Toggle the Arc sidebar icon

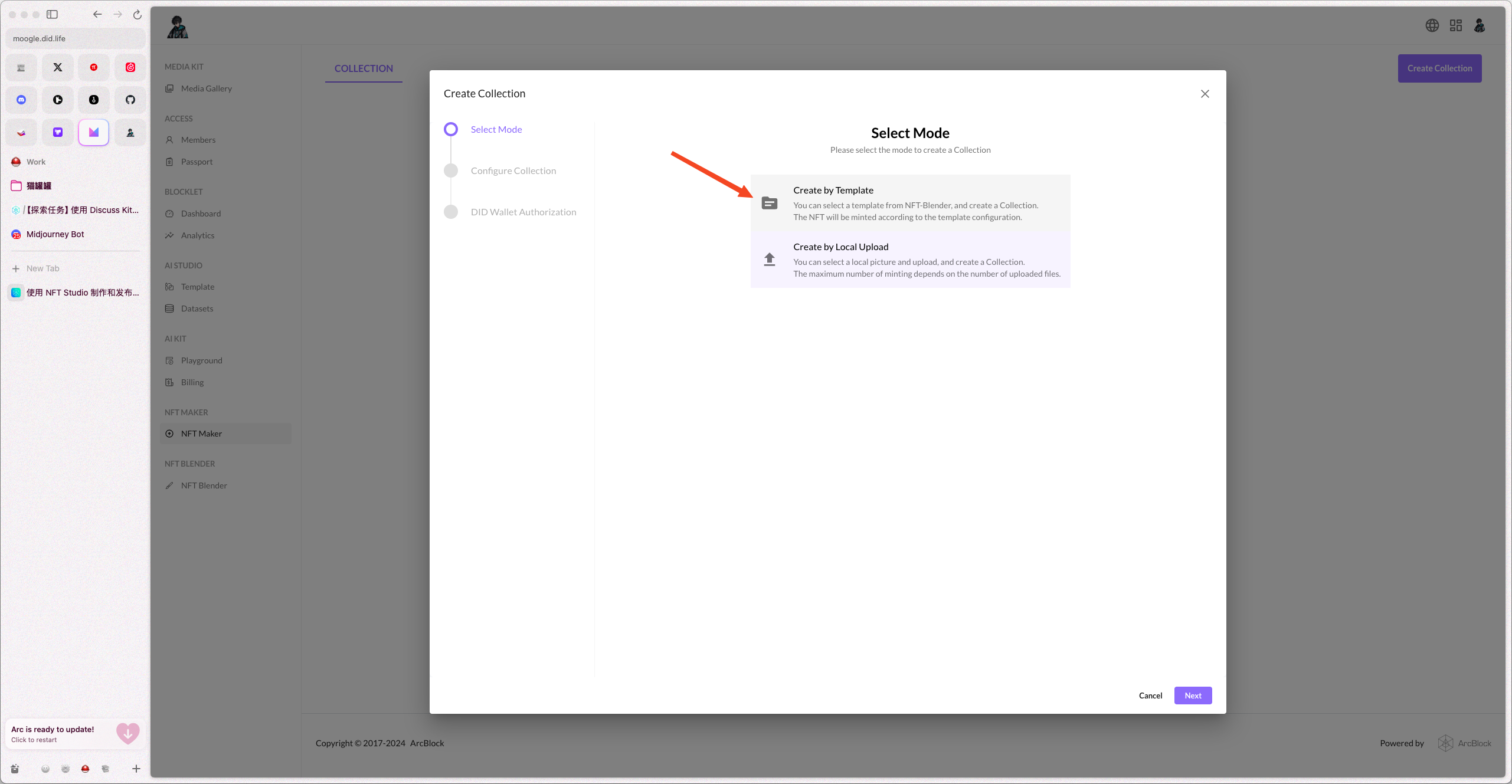[x=52, y=14]
